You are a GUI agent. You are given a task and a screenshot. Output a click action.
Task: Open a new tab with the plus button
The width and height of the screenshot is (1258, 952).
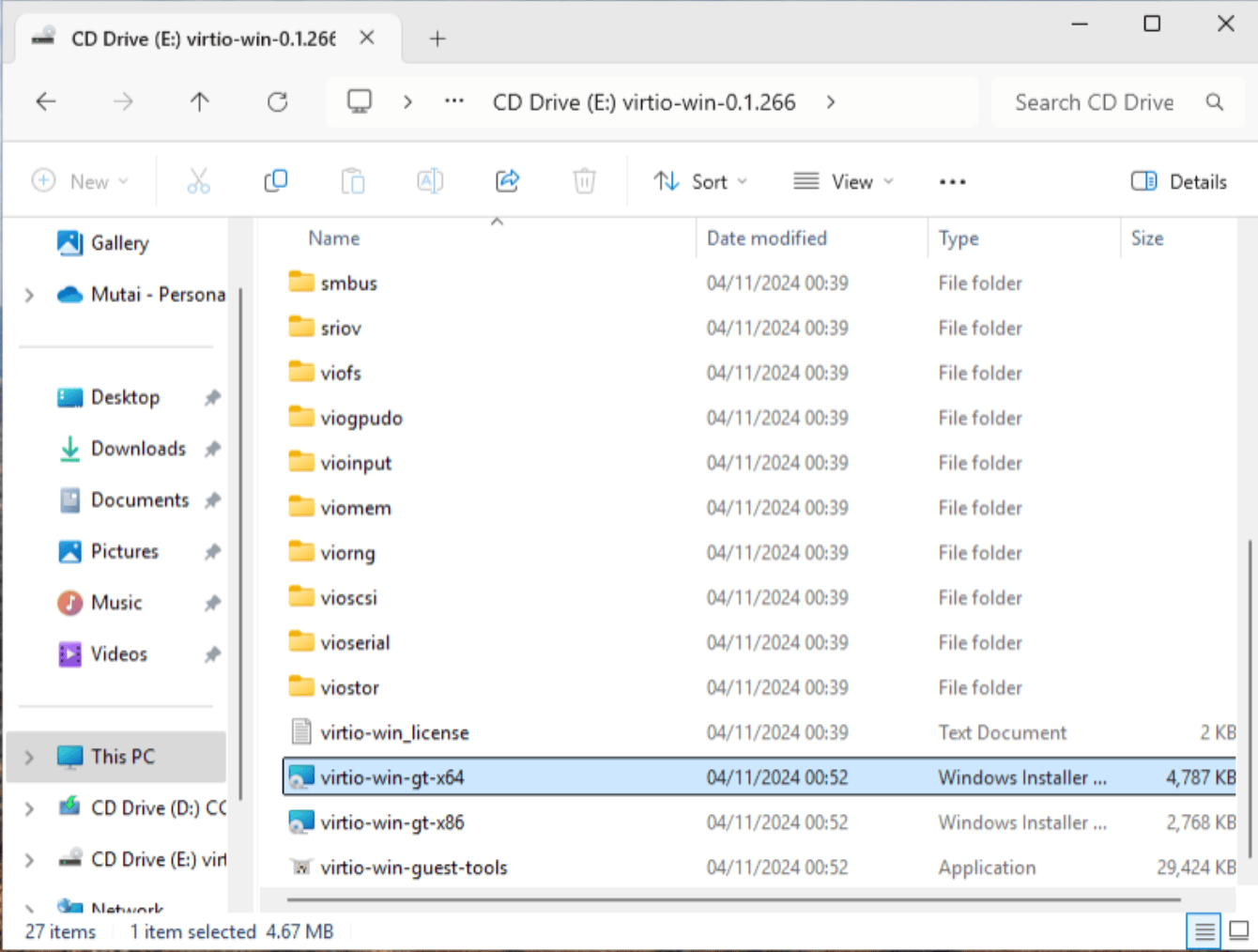coord(437,38)
